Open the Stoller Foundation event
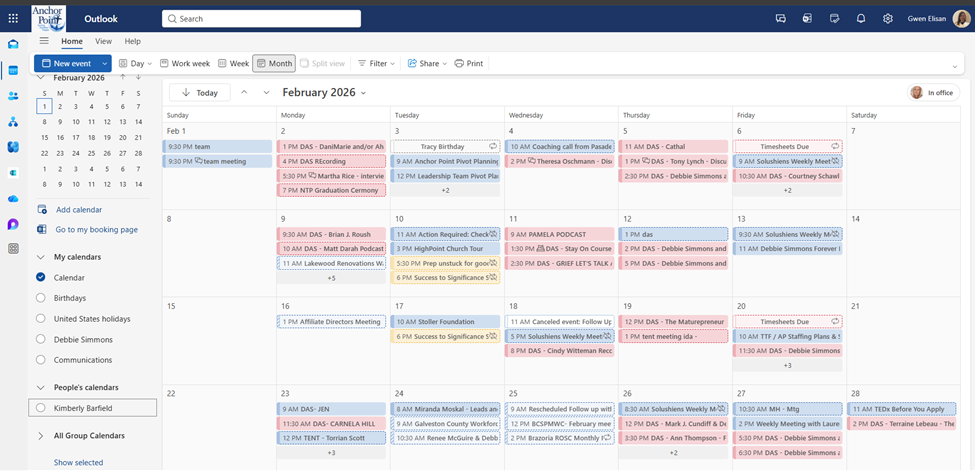 (445, 322)
